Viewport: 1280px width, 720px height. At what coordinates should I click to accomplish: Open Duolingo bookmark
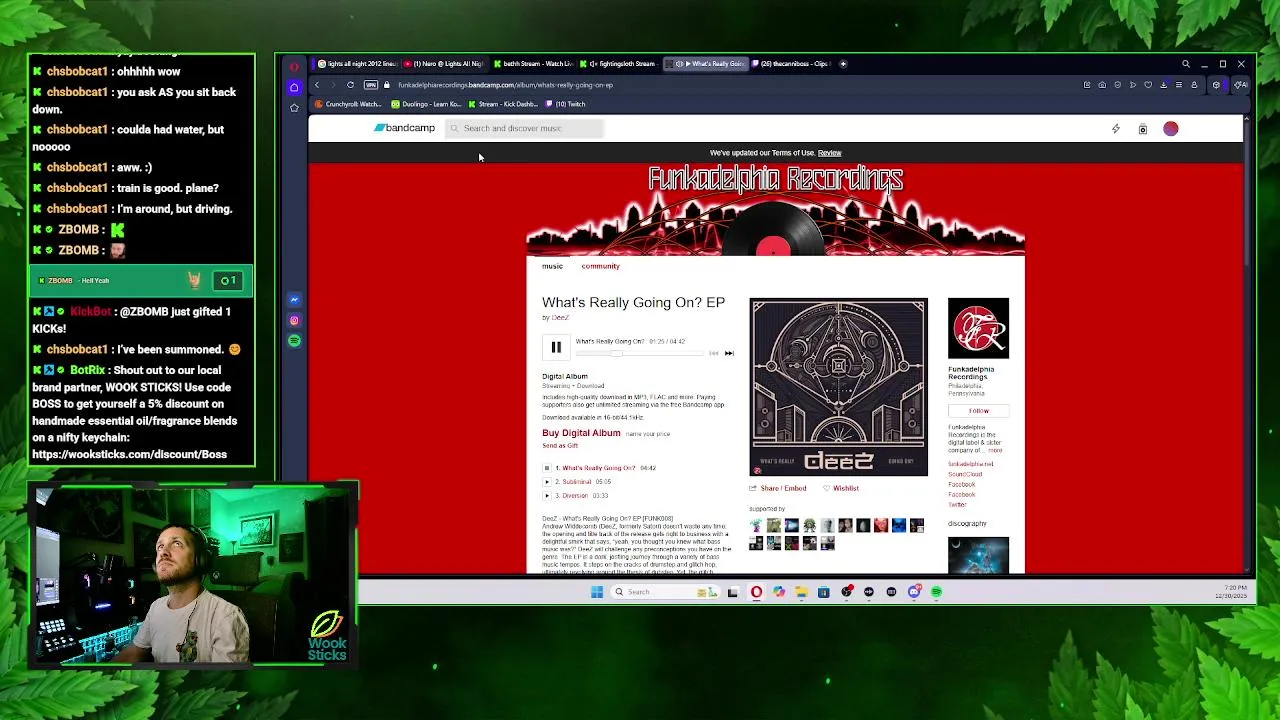click(427, 104)
